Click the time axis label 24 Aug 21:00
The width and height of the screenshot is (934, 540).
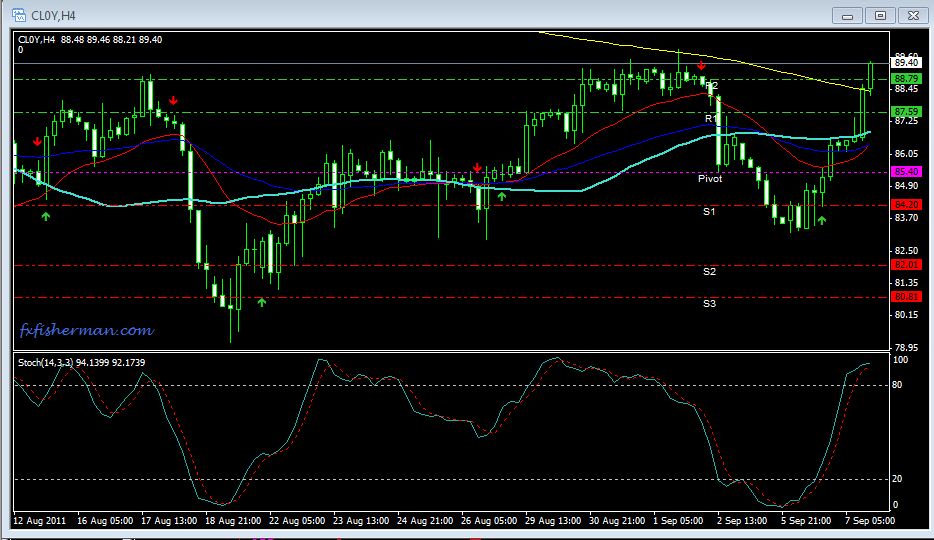point(425,521)
